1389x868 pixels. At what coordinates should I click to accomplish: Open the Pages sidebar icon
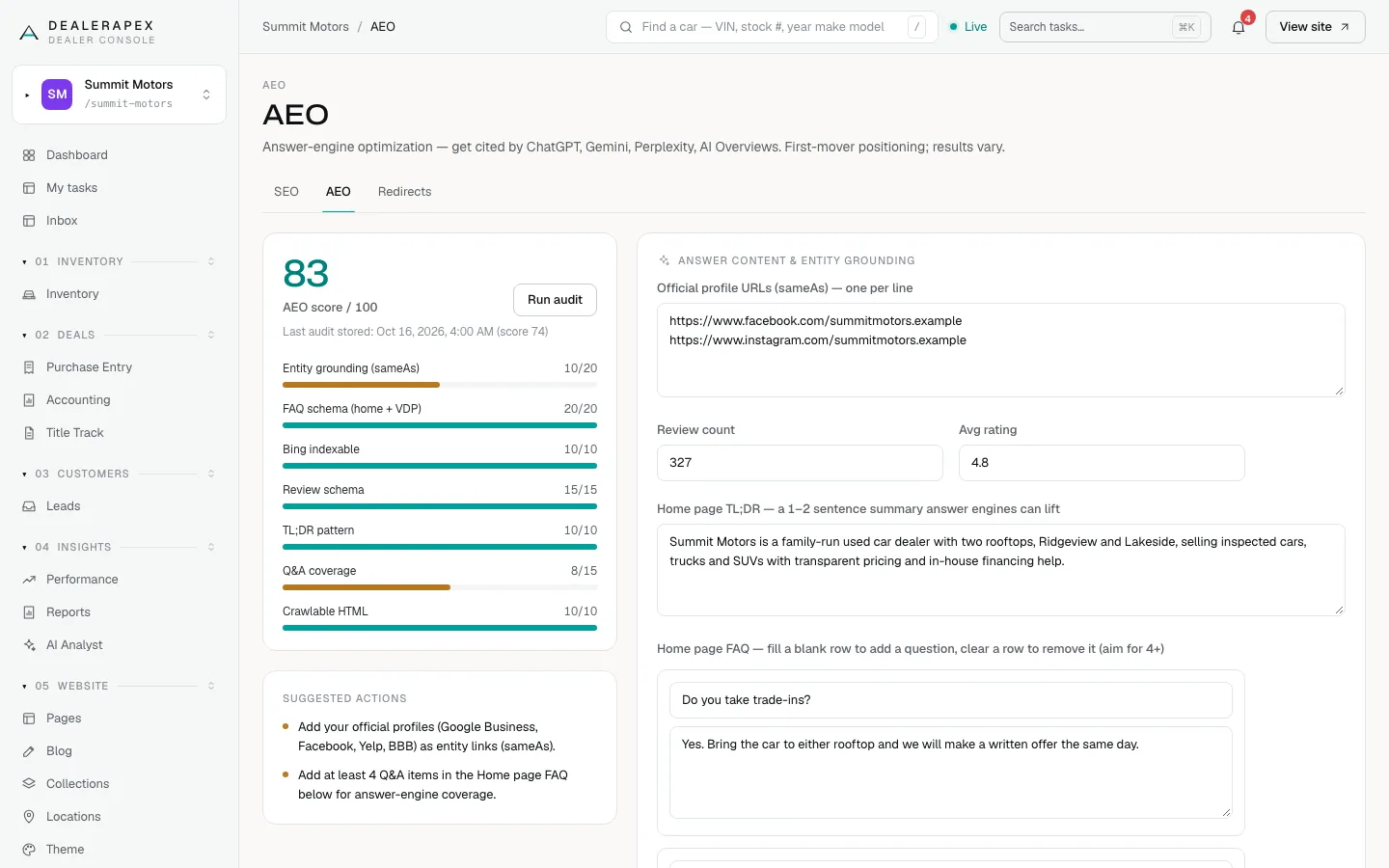click(29, 719)
